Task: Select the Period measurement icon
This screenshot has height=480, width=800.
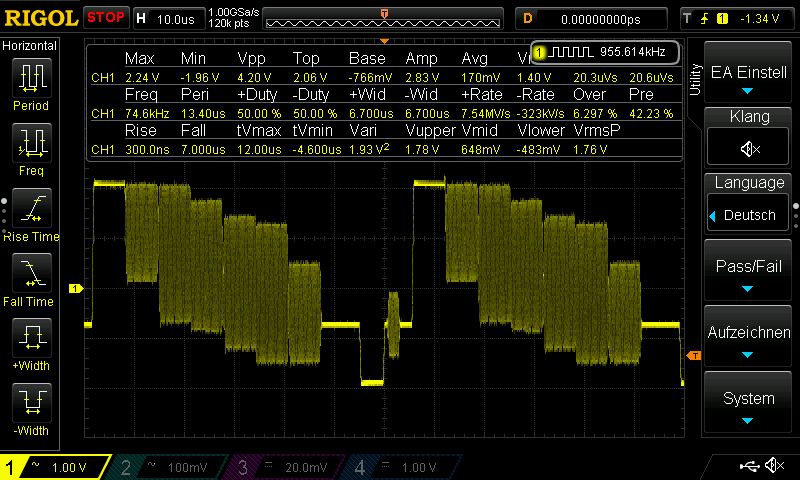Action: (31, 83)
